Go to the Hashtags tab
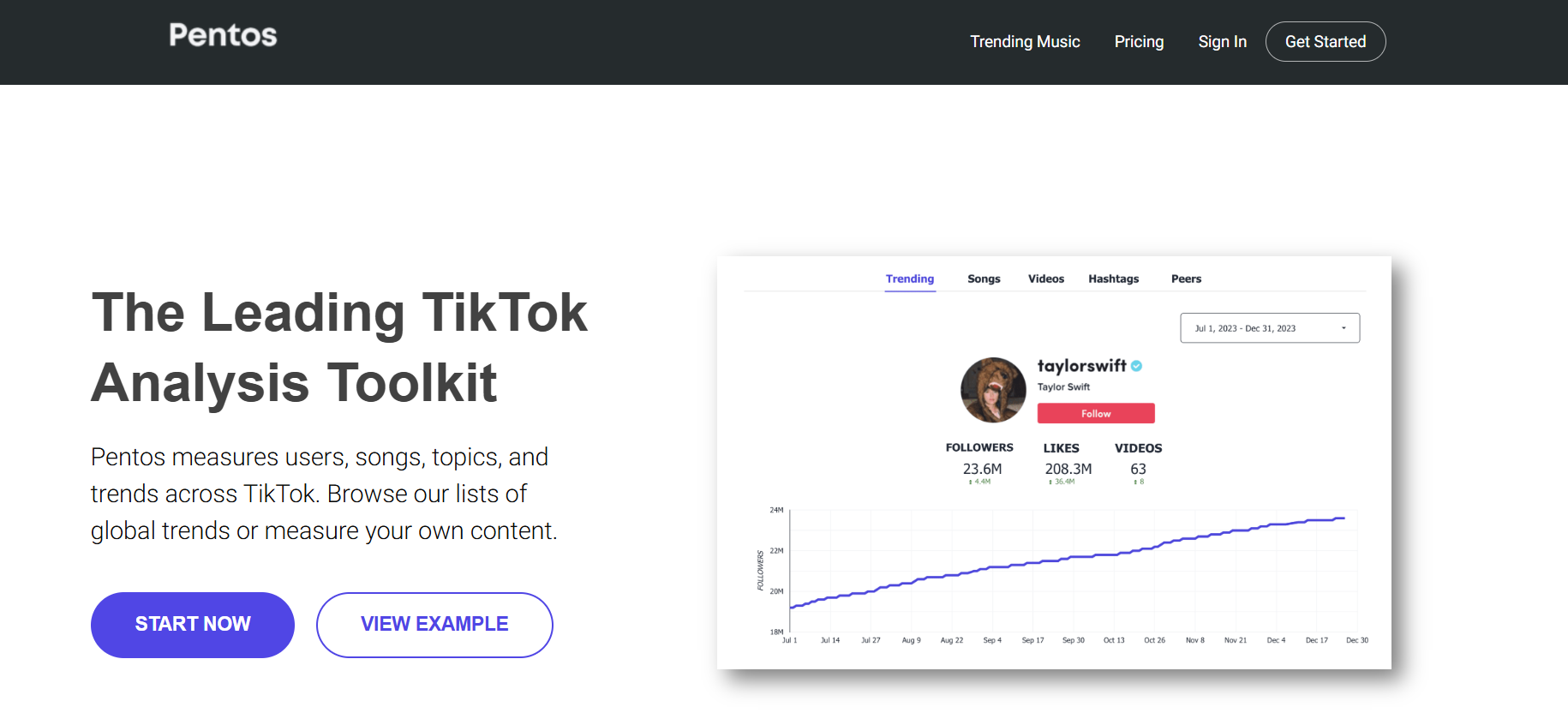The width and height of the screenshot is (1568, 713). pos(1113,279)
